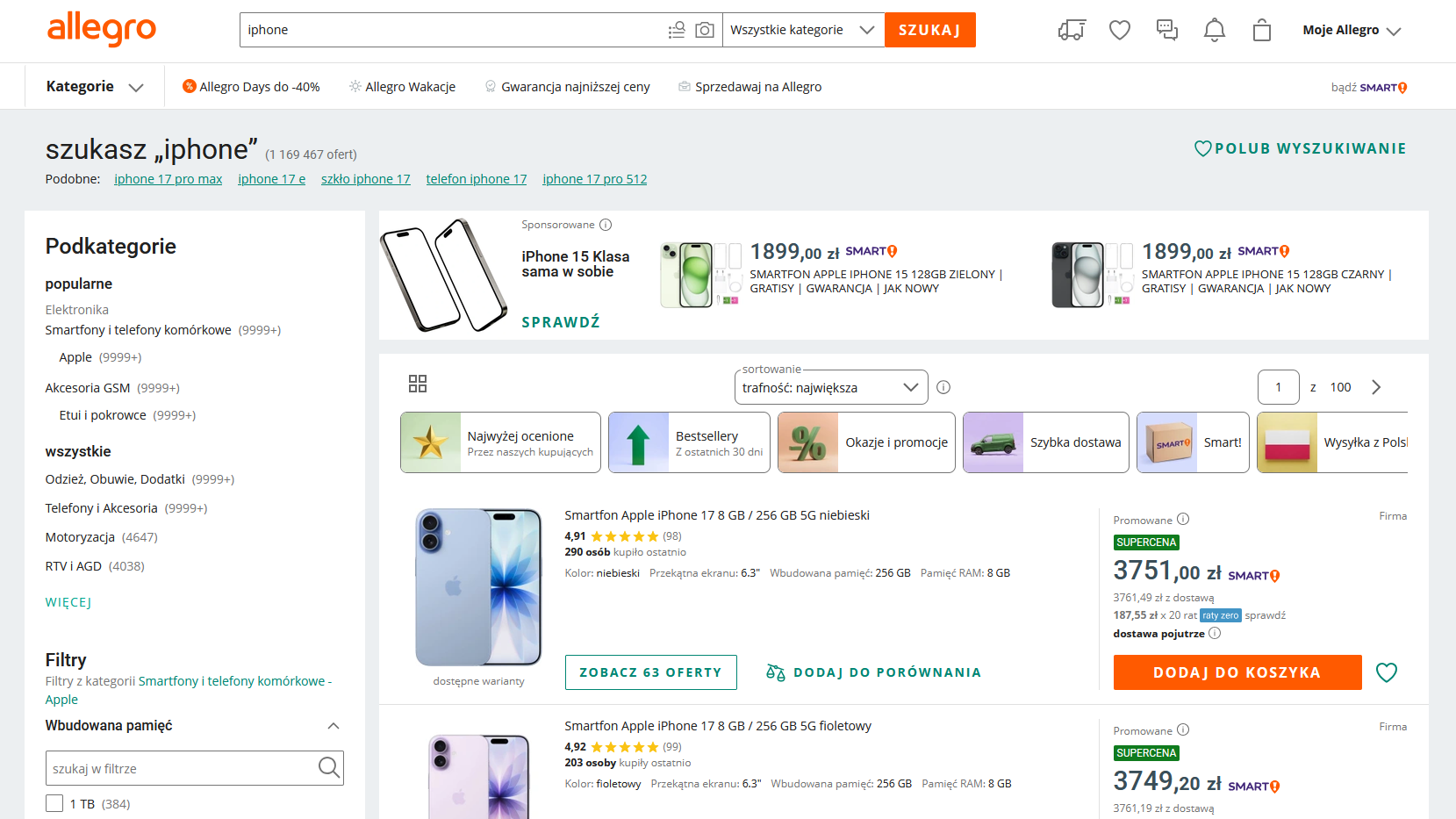The image size is (1456, 819).
Task: Open notifications bell icon
Action: tap(1215, 30)
